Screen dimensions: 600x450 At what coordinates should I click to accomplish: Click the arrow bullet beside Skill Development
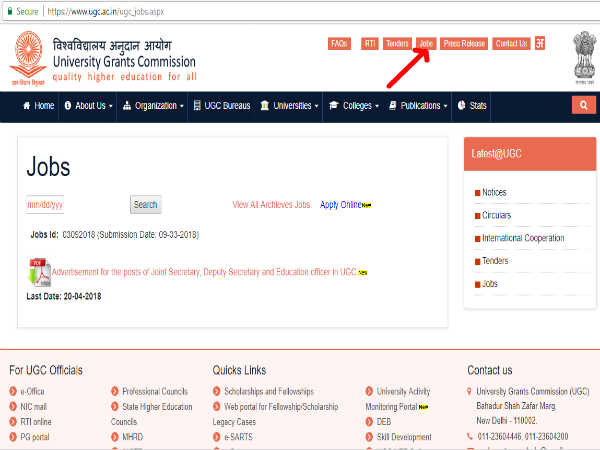(x=369, y=437)
